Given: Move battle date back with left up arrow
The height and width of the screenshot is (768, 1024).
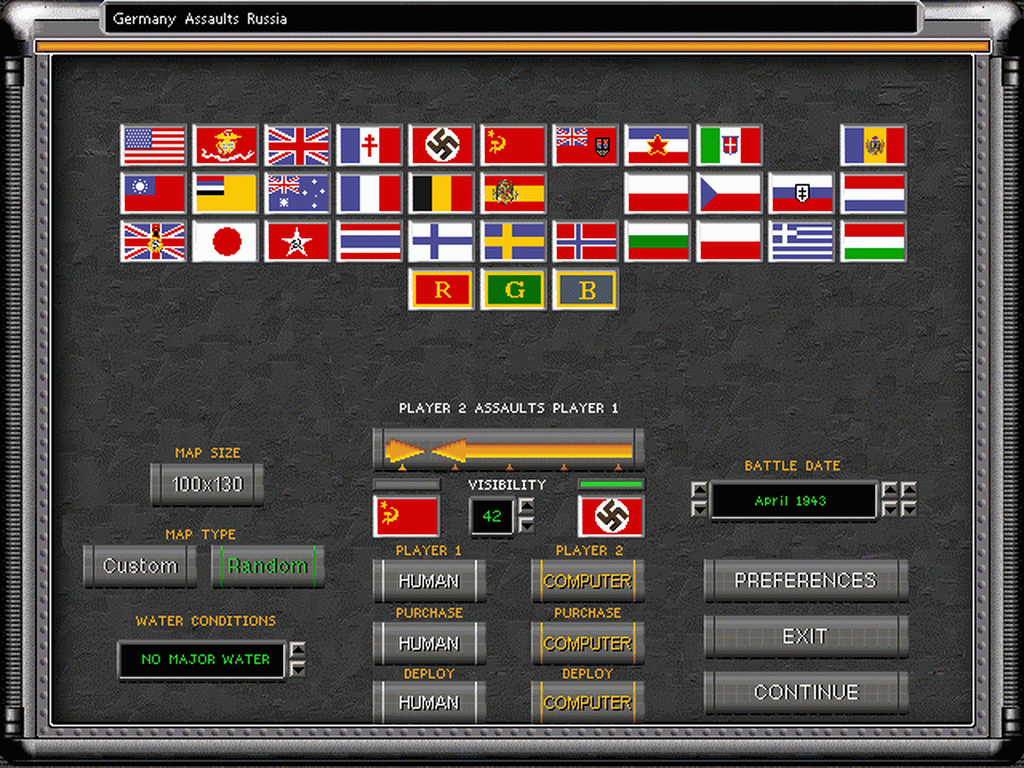Looking at the screenshot, I should pyautogui.click(x=699, y=491).
